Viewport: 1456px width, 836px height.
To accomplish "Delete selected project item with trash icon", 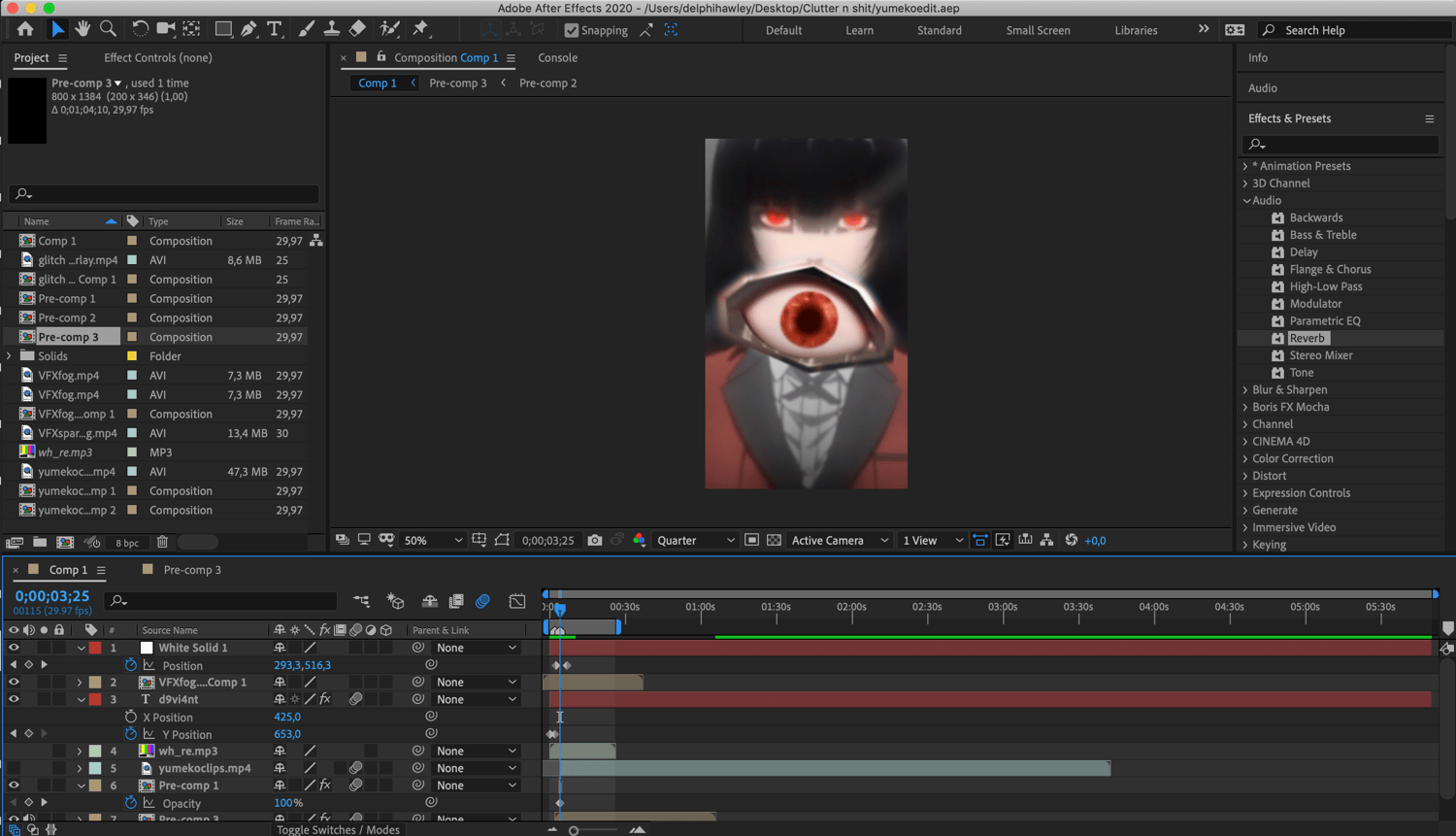I will 162,542.
